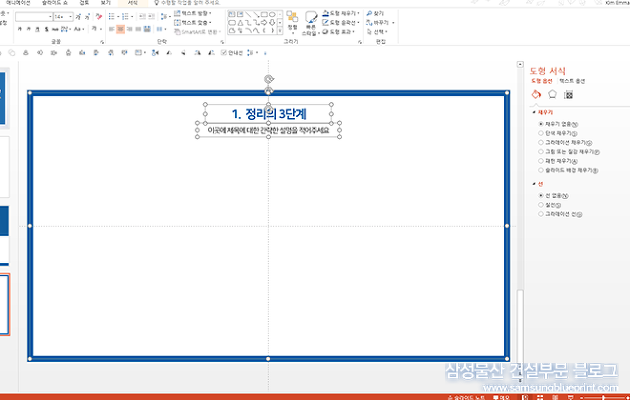Viewport: 630px width, 400px height.
Task: Open Shape Outline (도형 윤곽선) dropdown
Action: [x=341, y=22]
